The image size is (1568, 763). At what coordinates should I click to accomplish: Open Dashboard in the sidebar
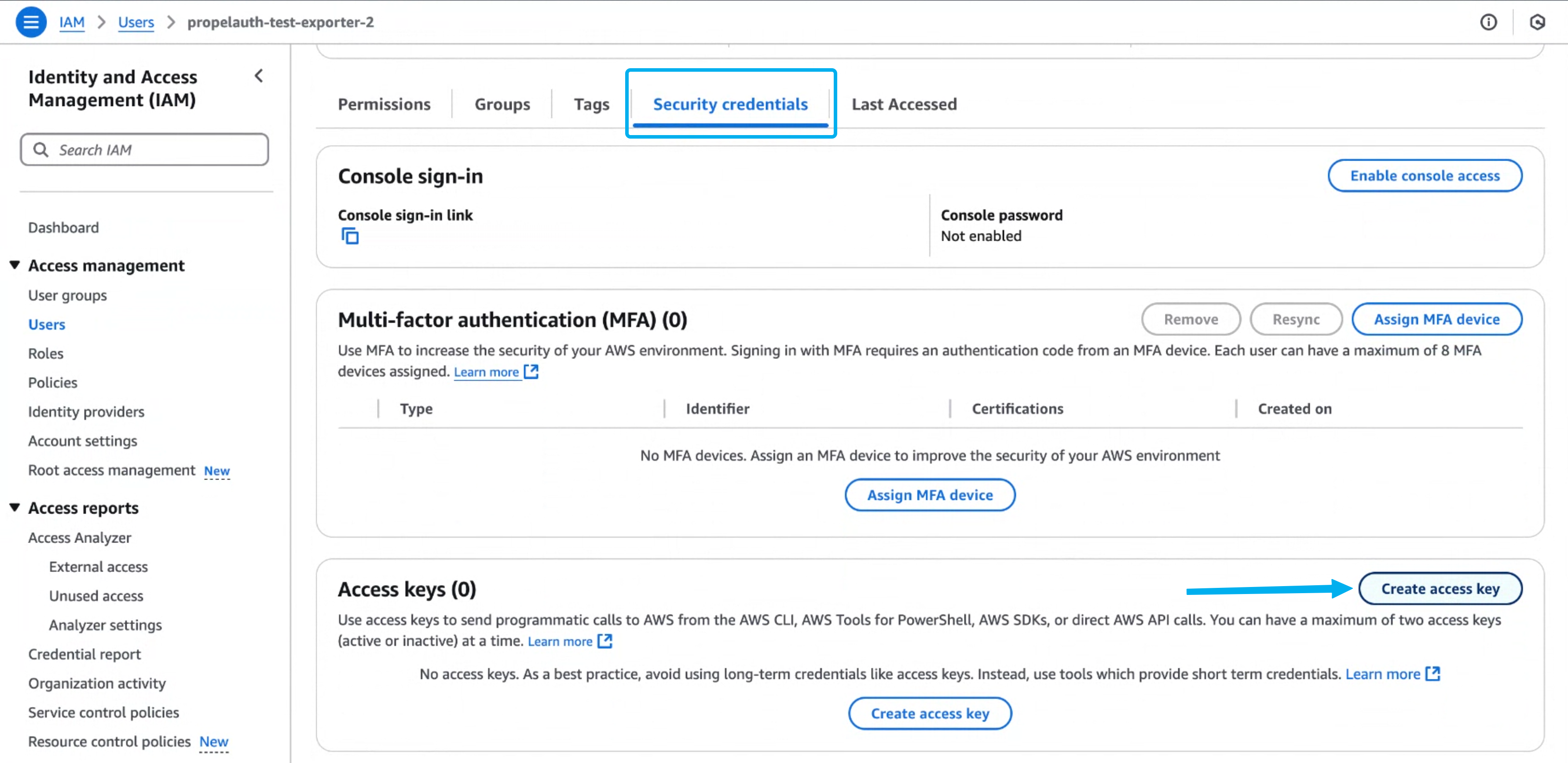click(x=63, y=227)
